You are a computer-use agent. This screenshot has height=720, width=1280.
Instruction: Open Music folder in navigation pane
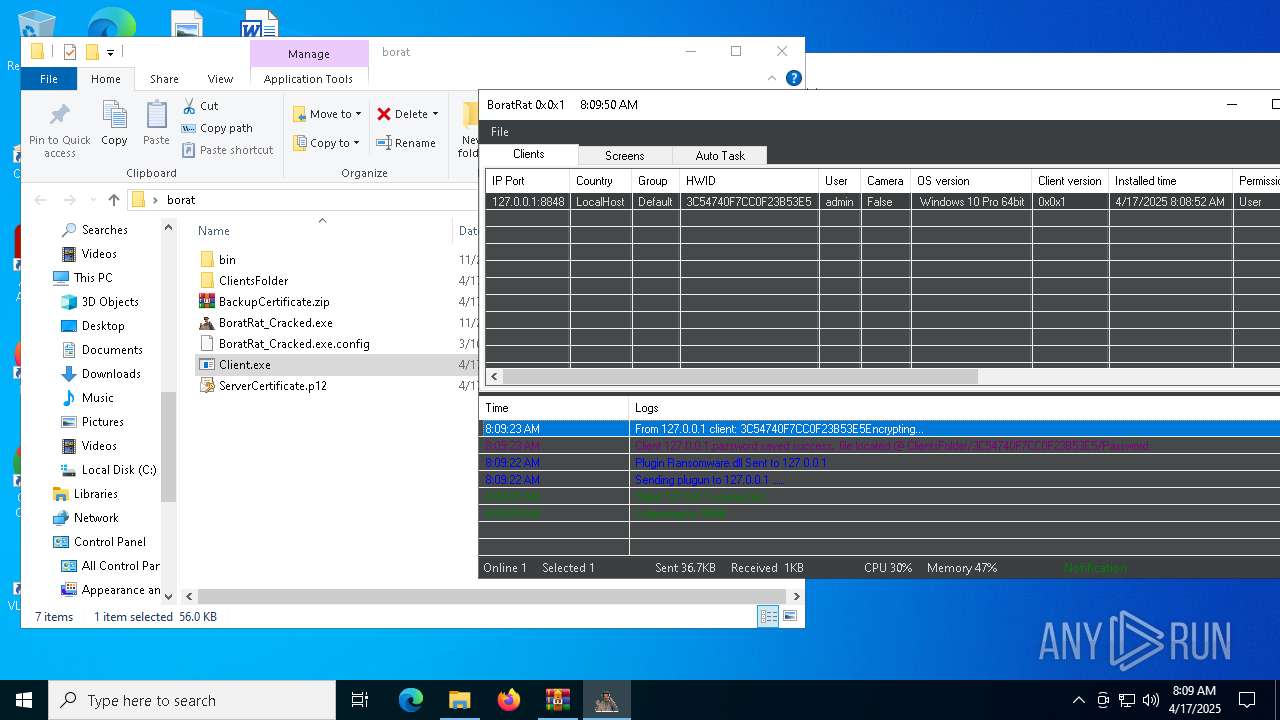(88, 398)
